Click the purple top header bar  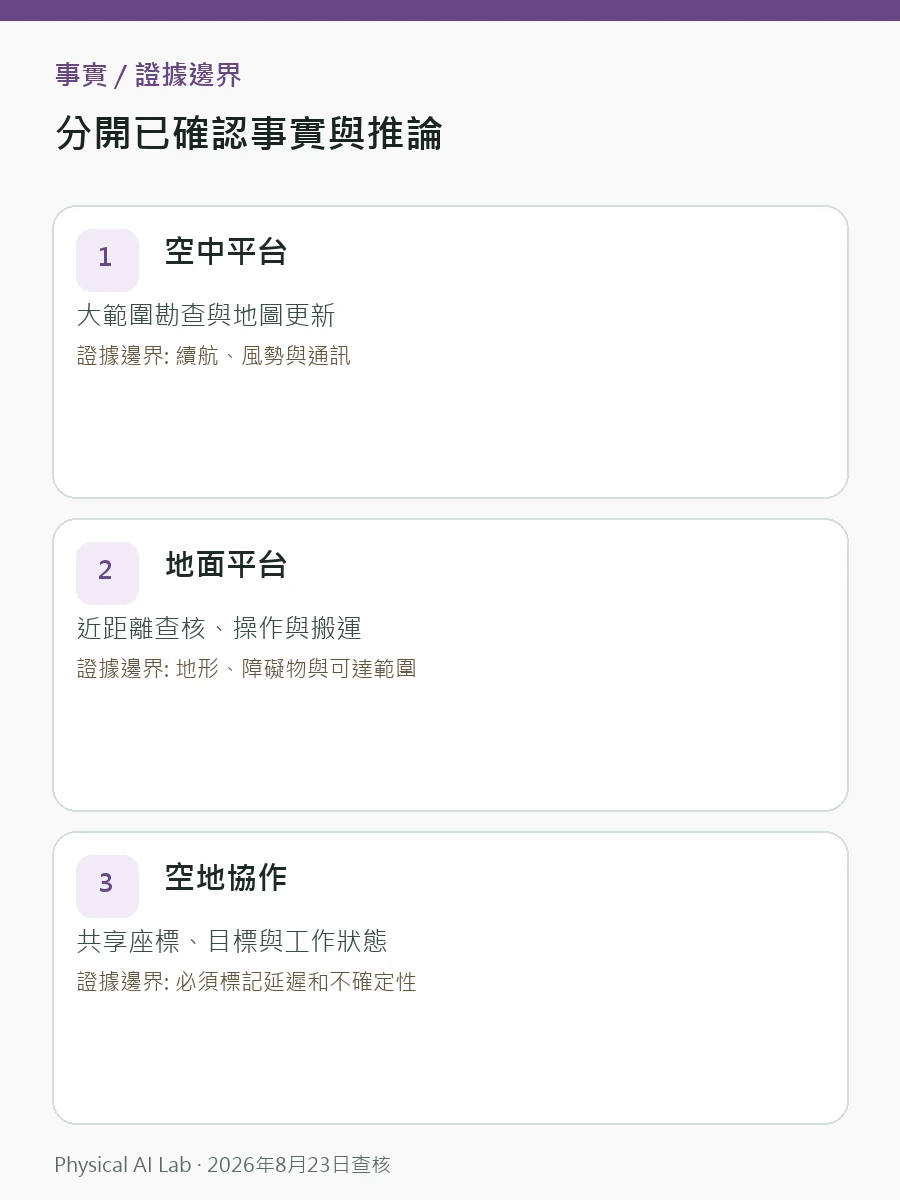pos(450,10)
